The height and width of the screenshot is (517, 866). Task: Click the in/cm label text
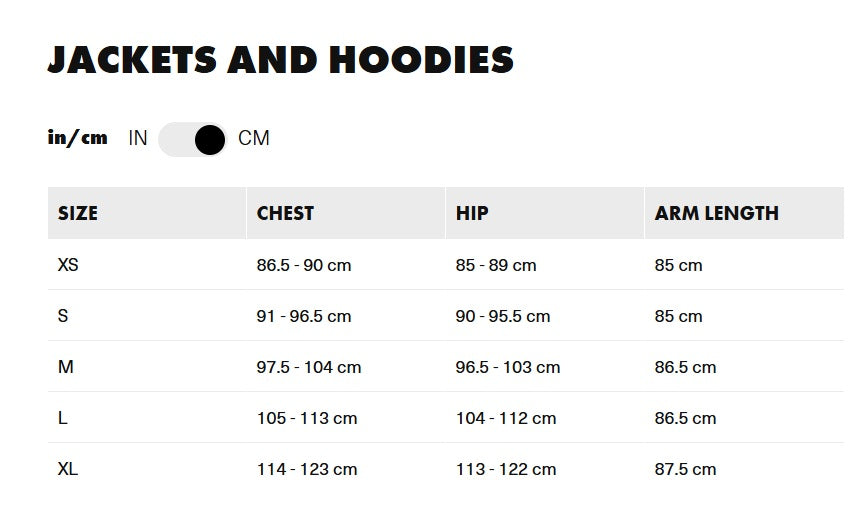[77, 138]
